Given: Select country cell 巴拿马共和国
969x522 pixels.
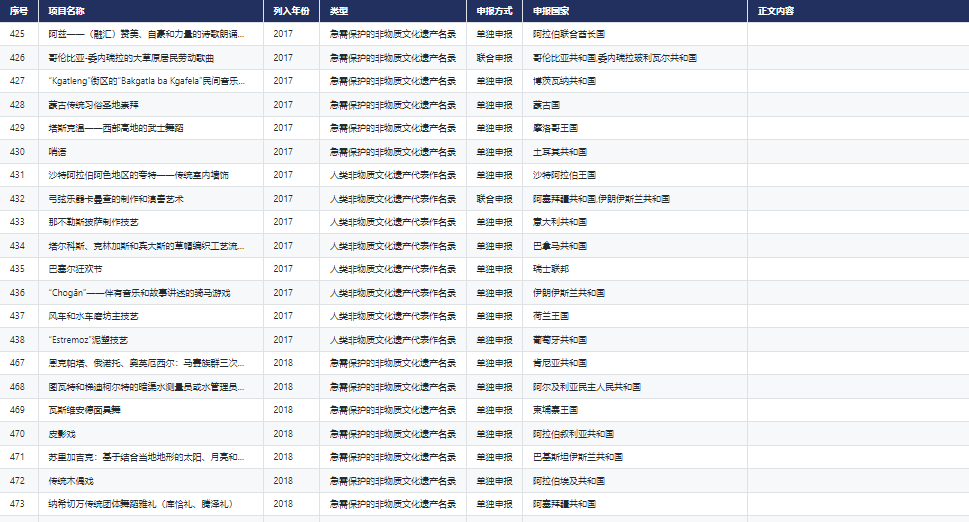Looking at the screenshot, I should click(560, 246).
